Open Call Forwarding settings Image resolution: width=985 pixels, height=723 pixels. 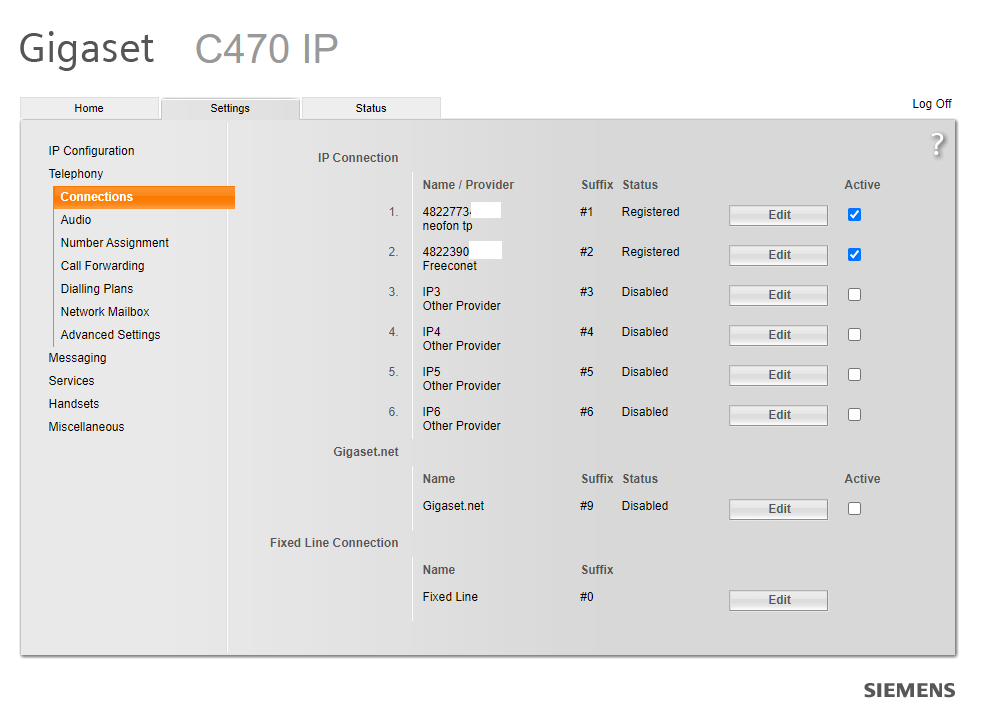click(102, 266)
